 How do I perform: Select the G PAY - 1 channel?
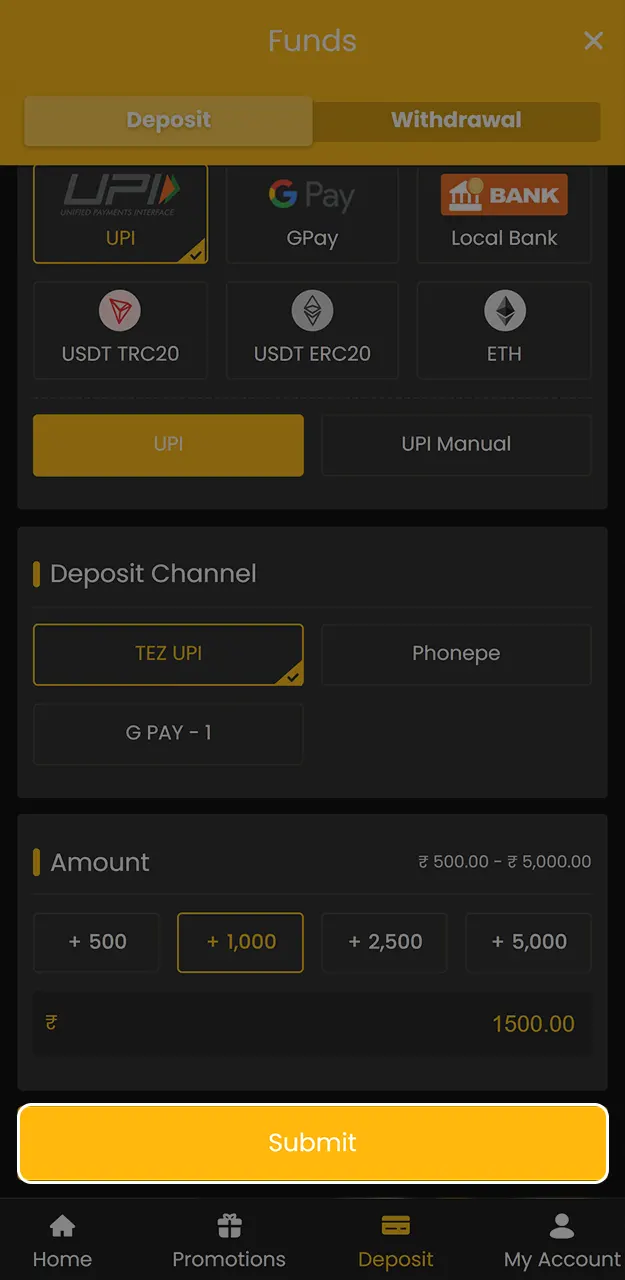(168, 734)
